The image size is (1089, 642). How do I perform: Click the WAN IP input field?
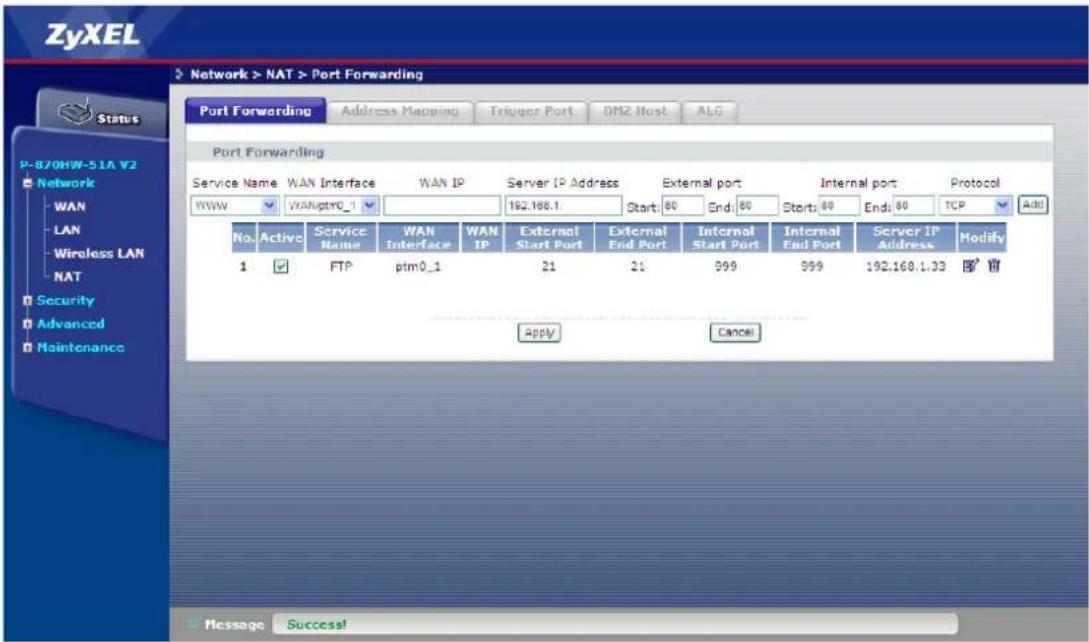[x=442, y=206]
